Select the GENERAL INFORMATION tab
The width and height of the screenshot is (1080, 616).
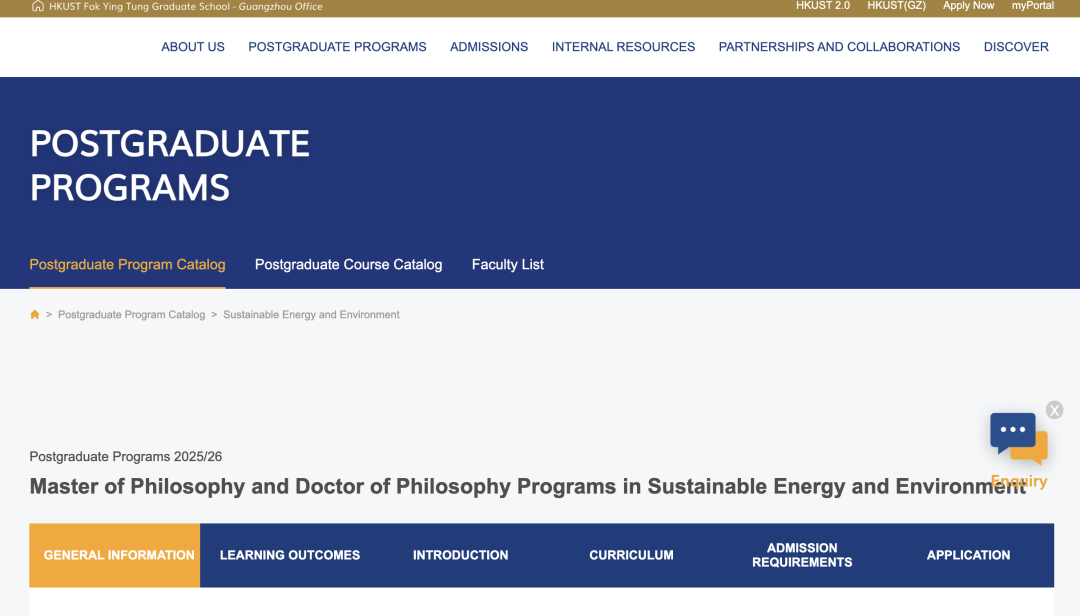pos(115,555)
